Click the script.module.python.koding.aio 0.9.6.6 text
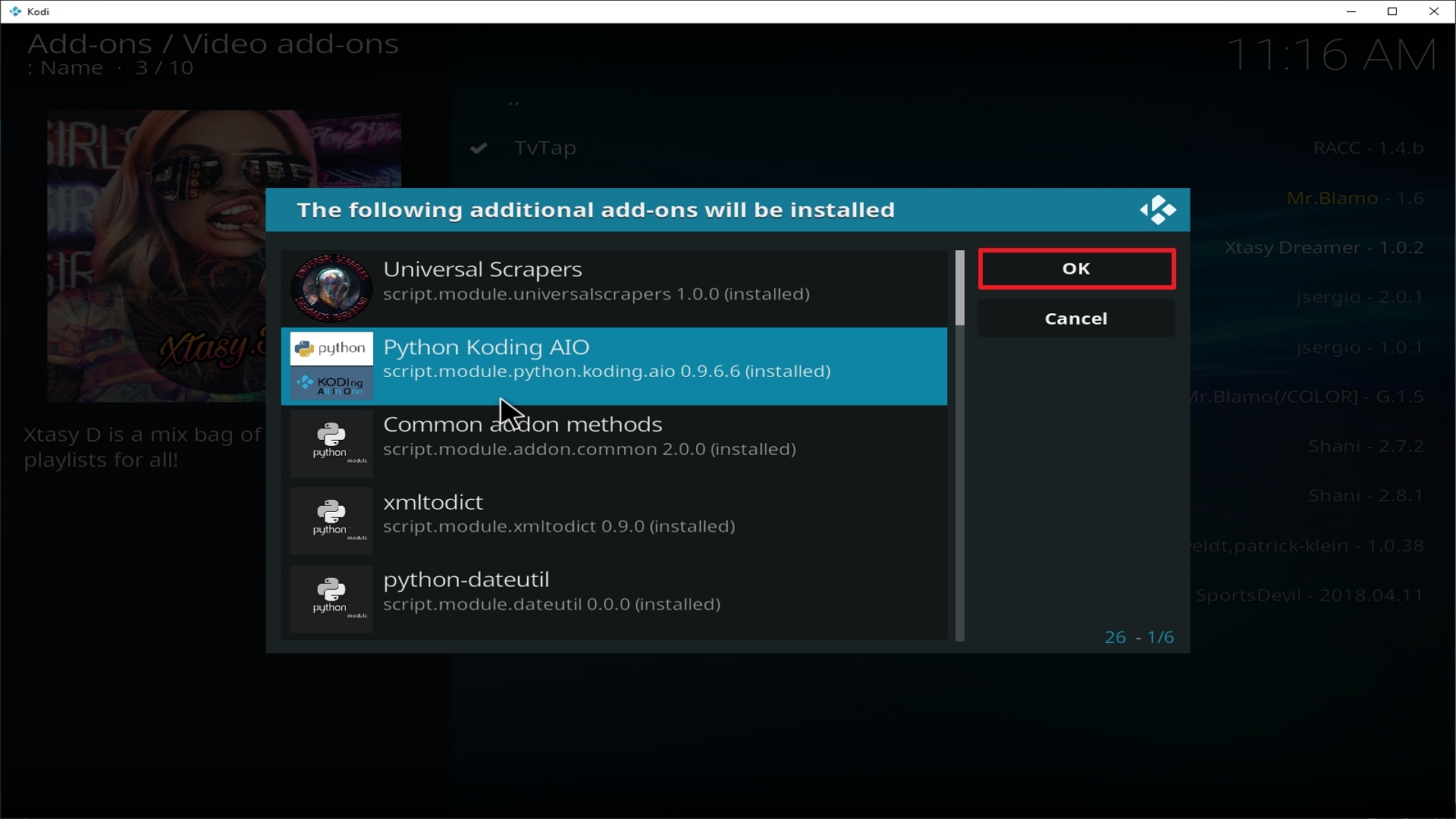 (607, 372)
